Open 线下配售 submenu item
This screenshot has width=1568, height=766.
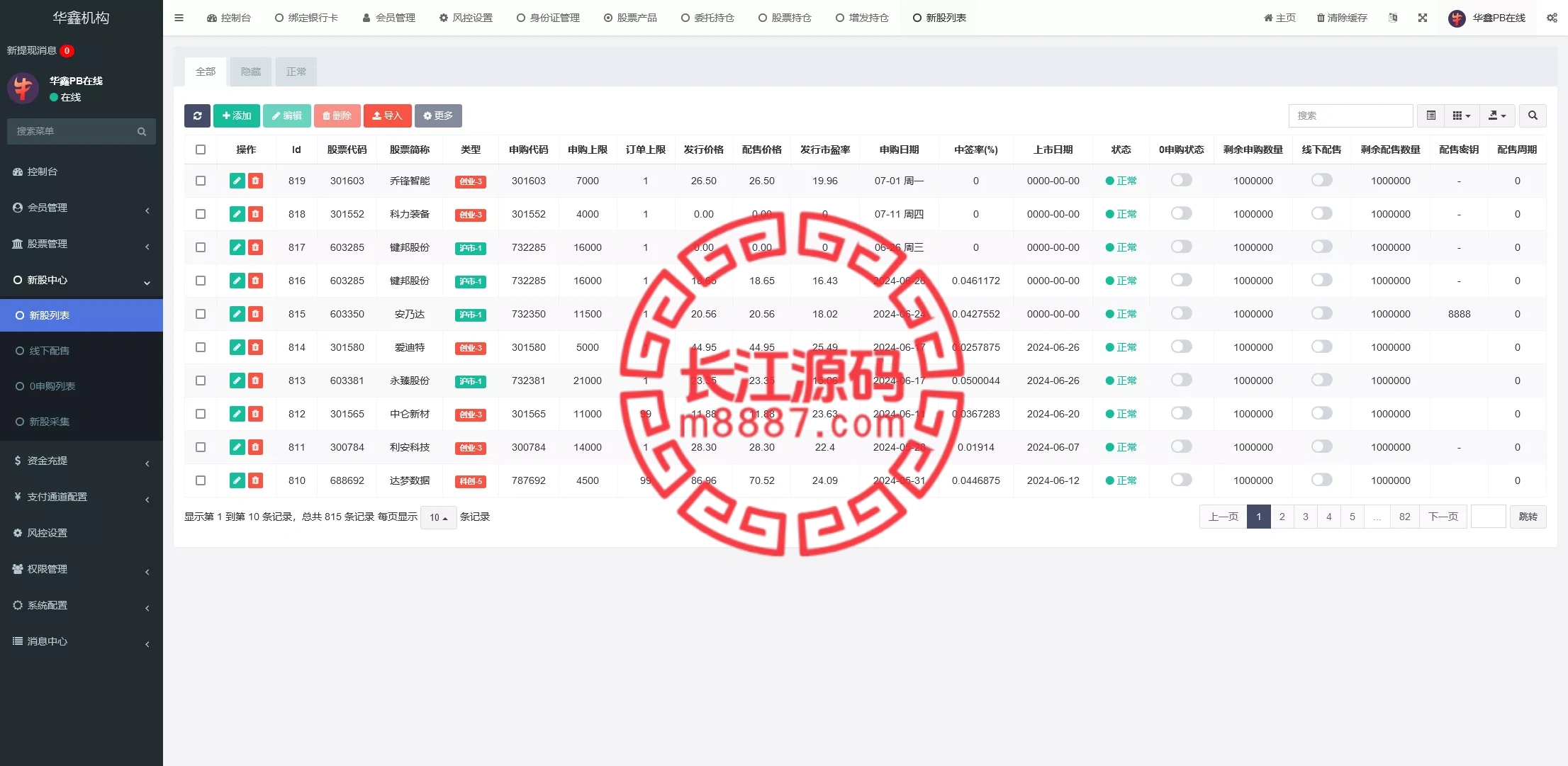[82, 351]
